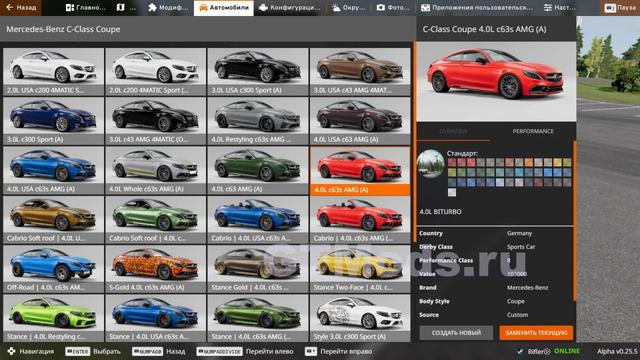
Task: Click the ENTER key hint for Выбрать
Action: [78, 351]
